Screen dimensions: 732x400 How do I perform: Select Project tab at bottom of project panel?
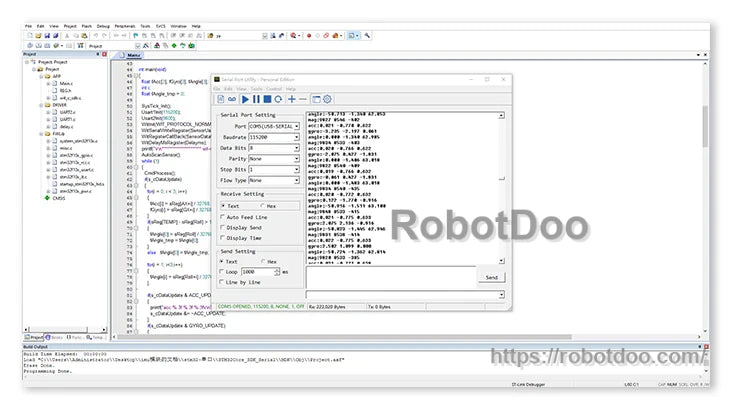point(34,337)
